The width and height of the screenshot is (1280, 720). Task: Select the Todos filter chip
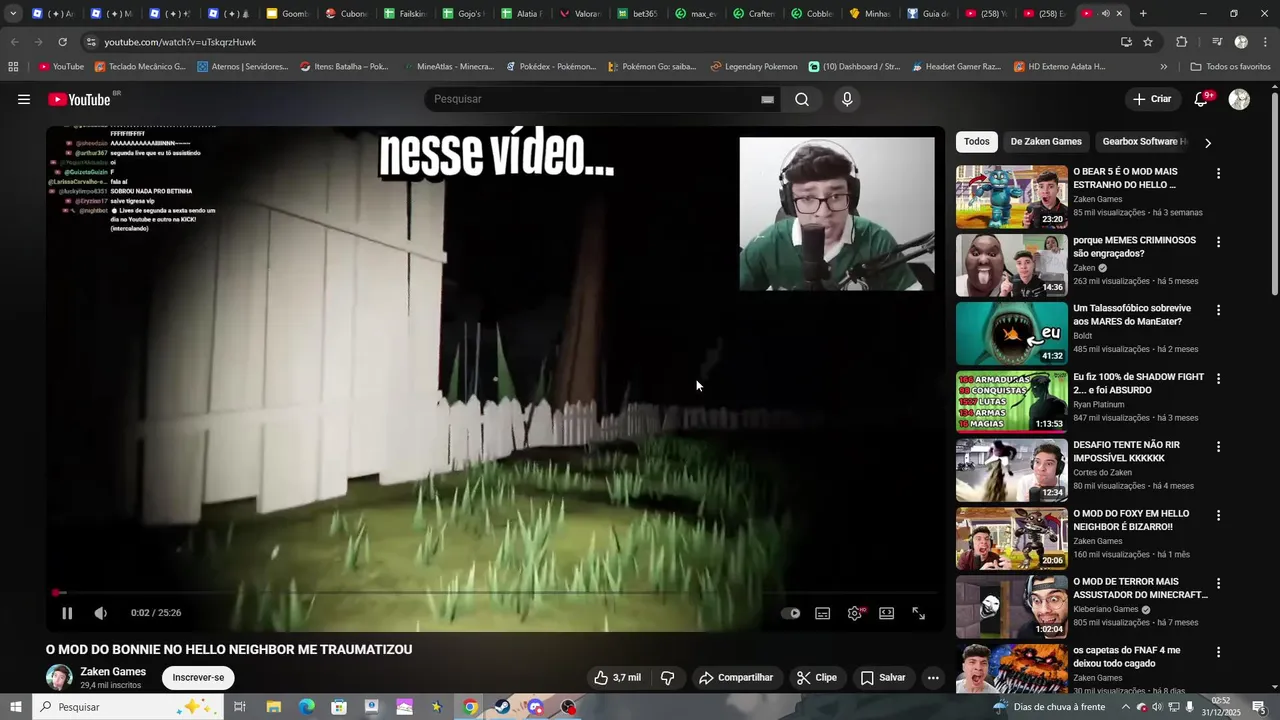(x=977, y=141)
